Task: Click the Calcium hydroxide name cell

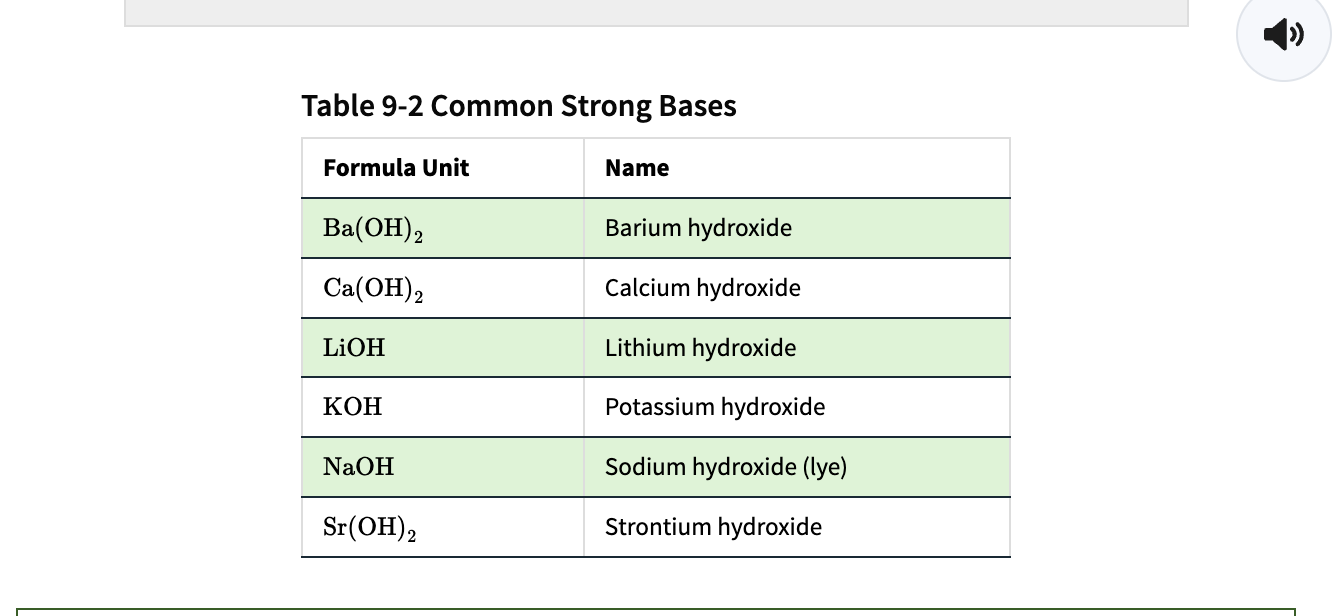Action: [x=797, y=288]
